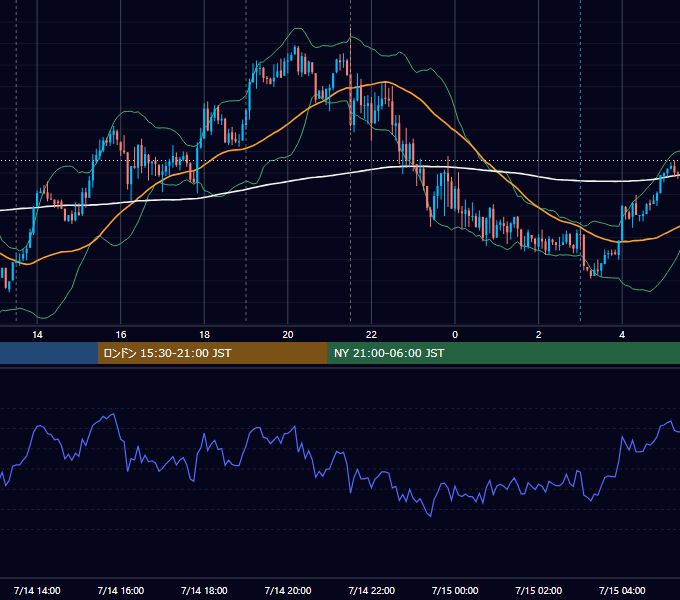Click hour label 22 on price chart axis
Screen dimensions: 680x600
click(372, 335)
